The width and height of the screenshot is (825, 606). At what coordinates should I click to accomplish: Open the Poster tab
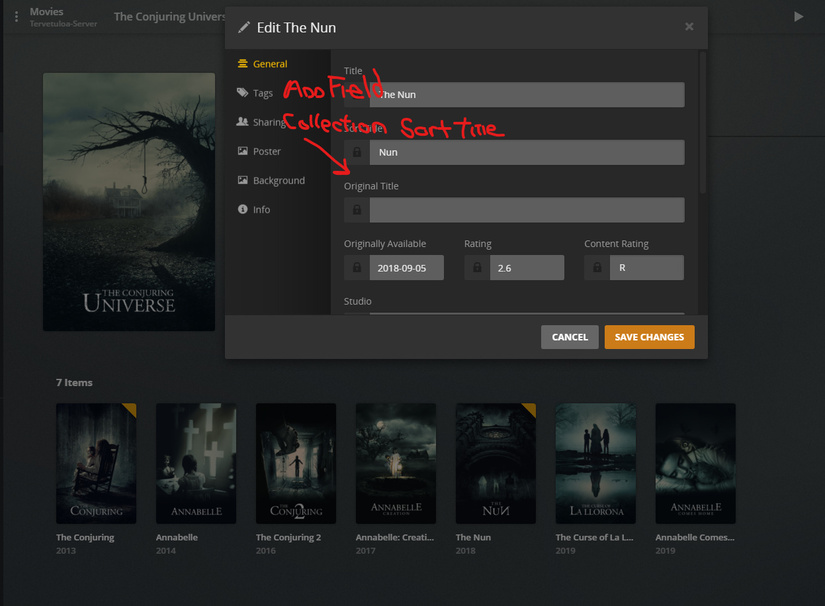[259, 152]
